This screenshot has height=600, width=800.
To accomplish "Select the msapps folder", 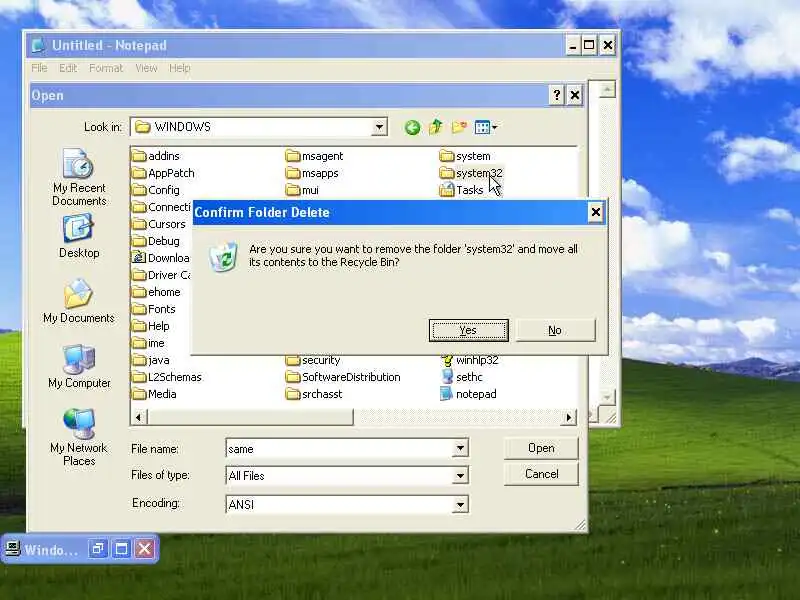I will [x=312, y=173].
